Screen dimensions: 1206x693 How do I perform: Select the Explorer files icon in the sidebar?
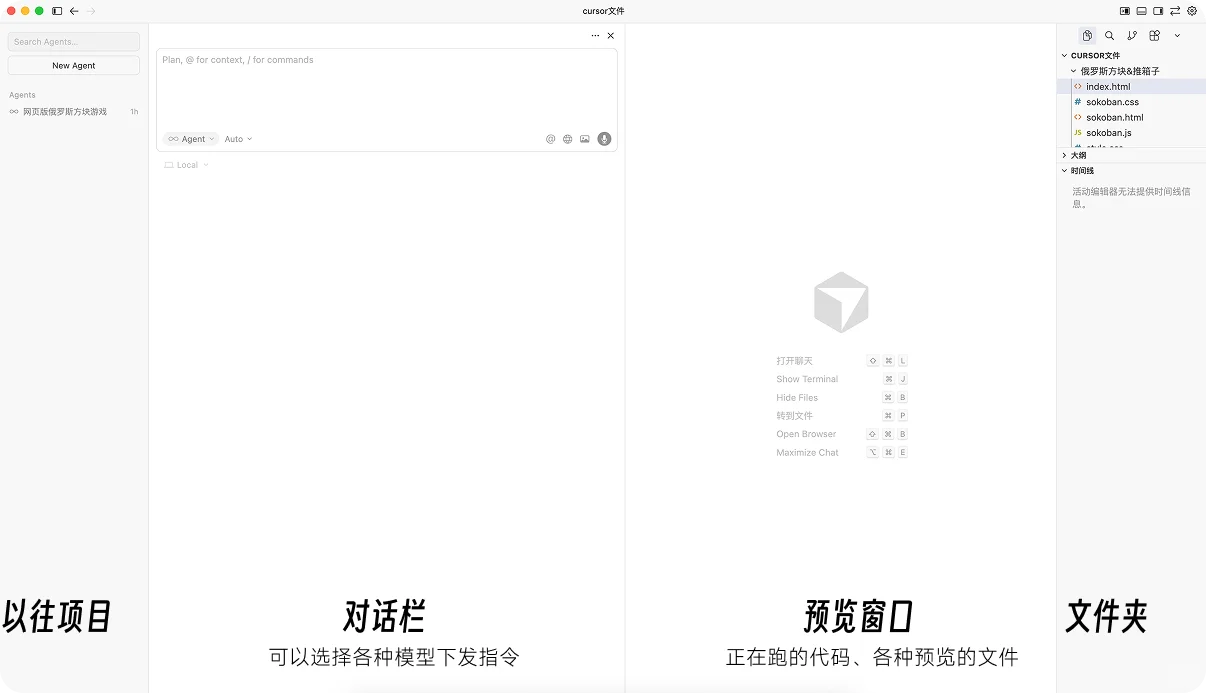pos(1087,35)
